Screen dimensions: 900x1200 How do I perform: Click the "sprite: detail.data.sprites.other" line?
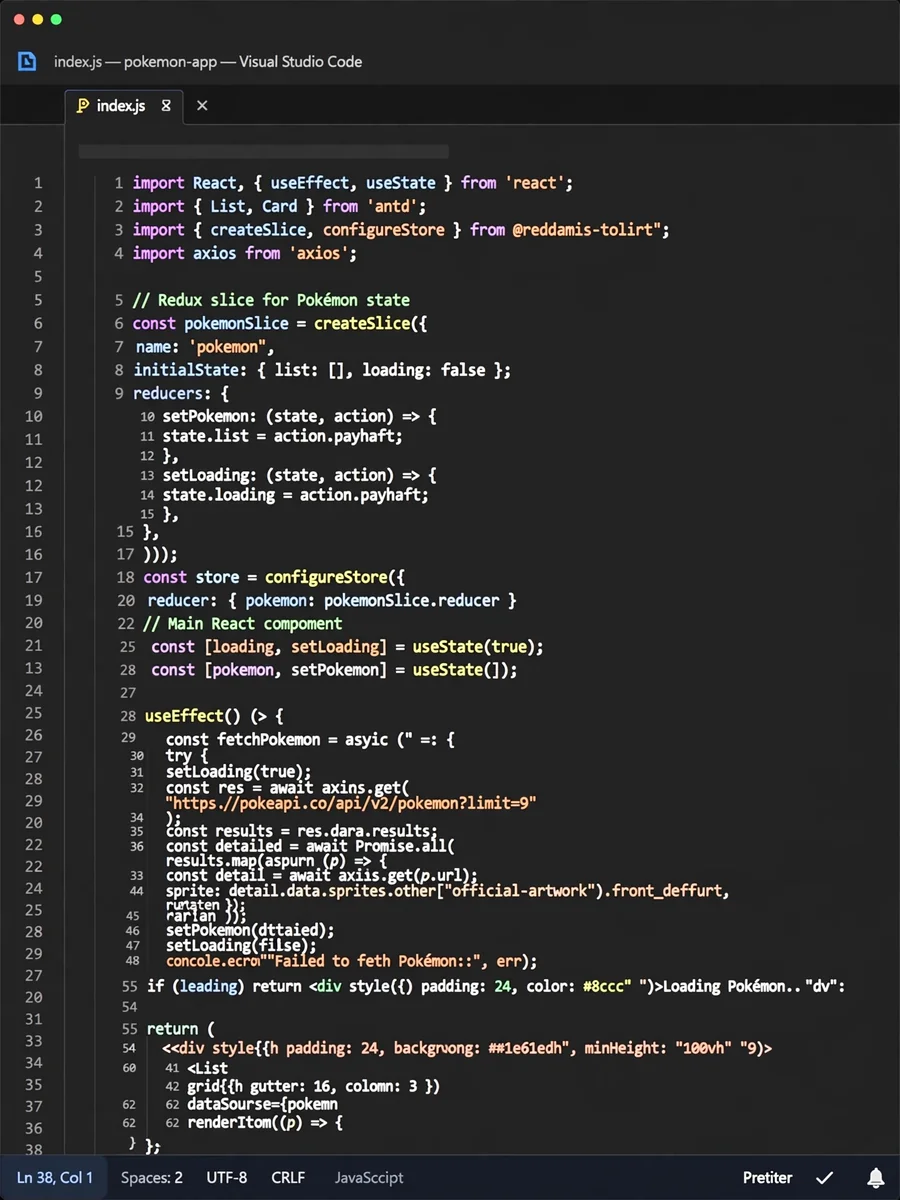pyautogui.click(x=448, y=890)
